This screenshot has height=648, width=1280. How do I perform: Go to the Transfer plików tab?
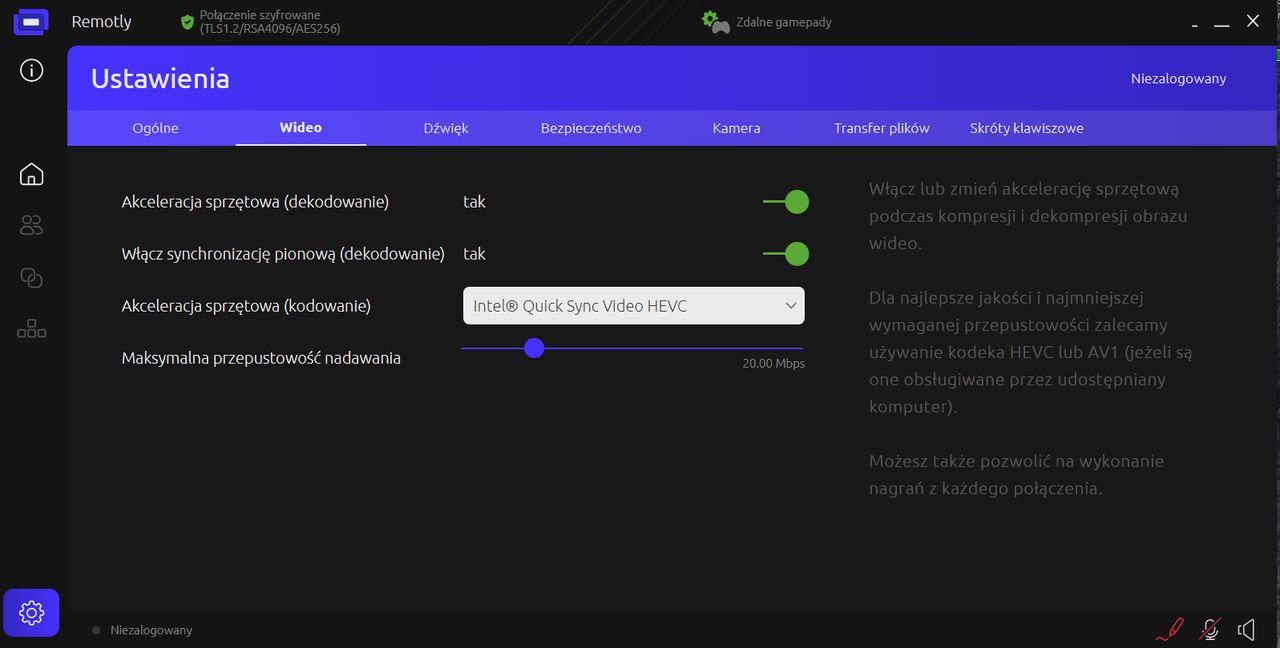(882, 128)
